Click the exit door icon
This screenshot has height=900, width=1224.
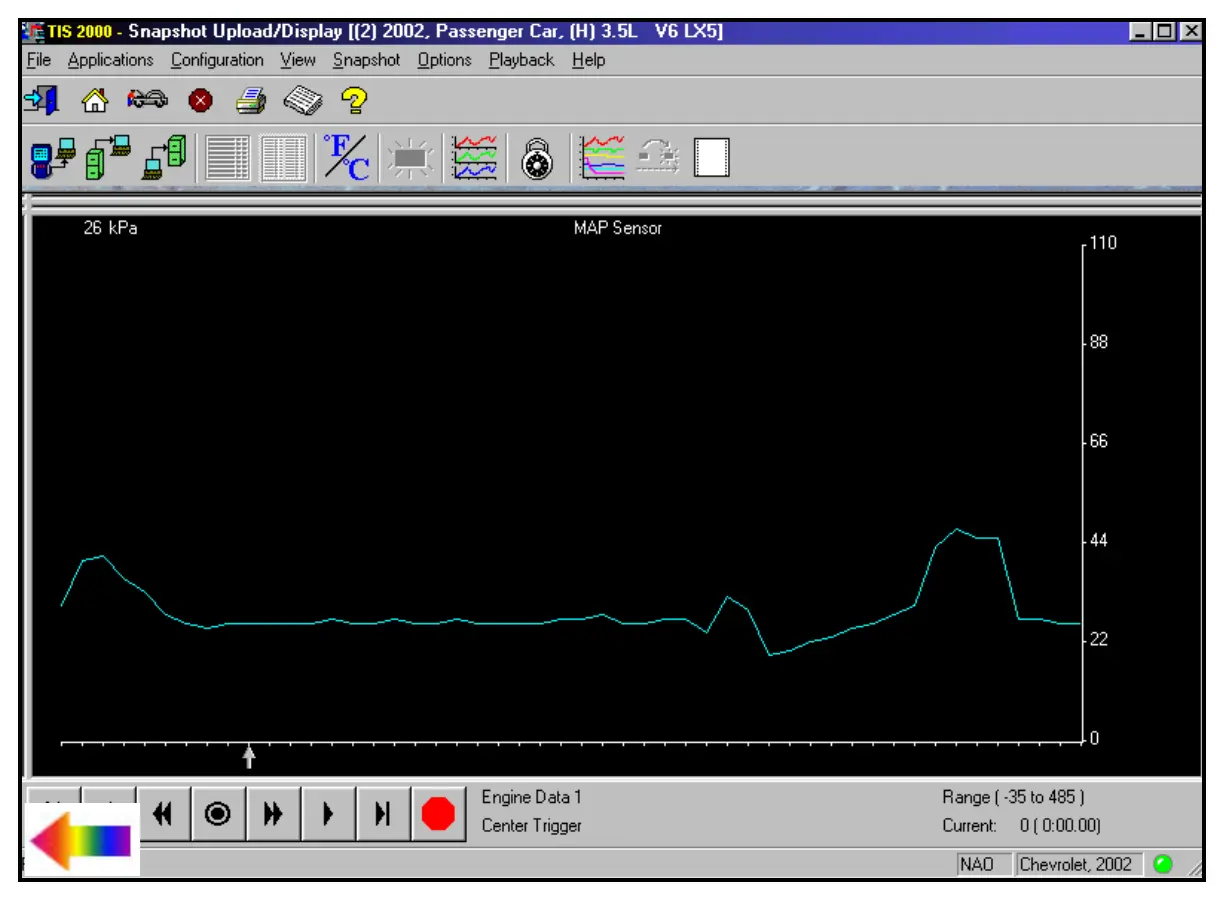pyautogui.click(x=40, y=100)
